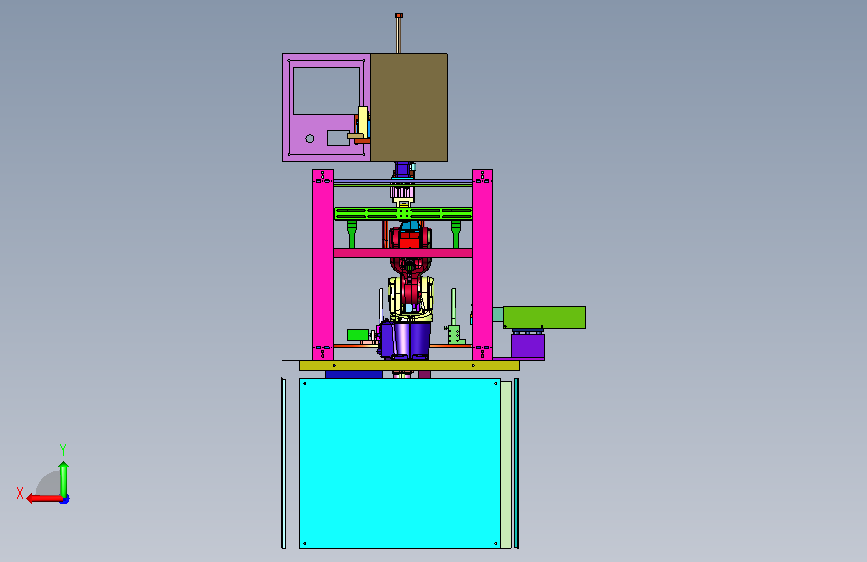The width and height of the screenshot is (867, 562).
Task: Click the blue Z axis dot on triad
Action: [x=65, y=500]
